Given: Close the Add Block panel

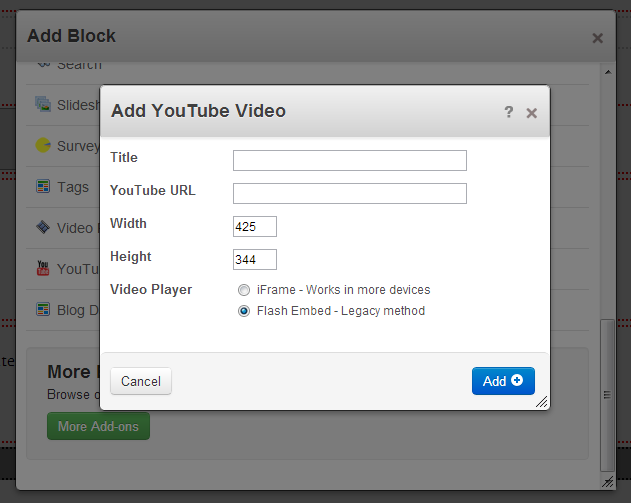Looking at the screenshot, I should (597, 38).
